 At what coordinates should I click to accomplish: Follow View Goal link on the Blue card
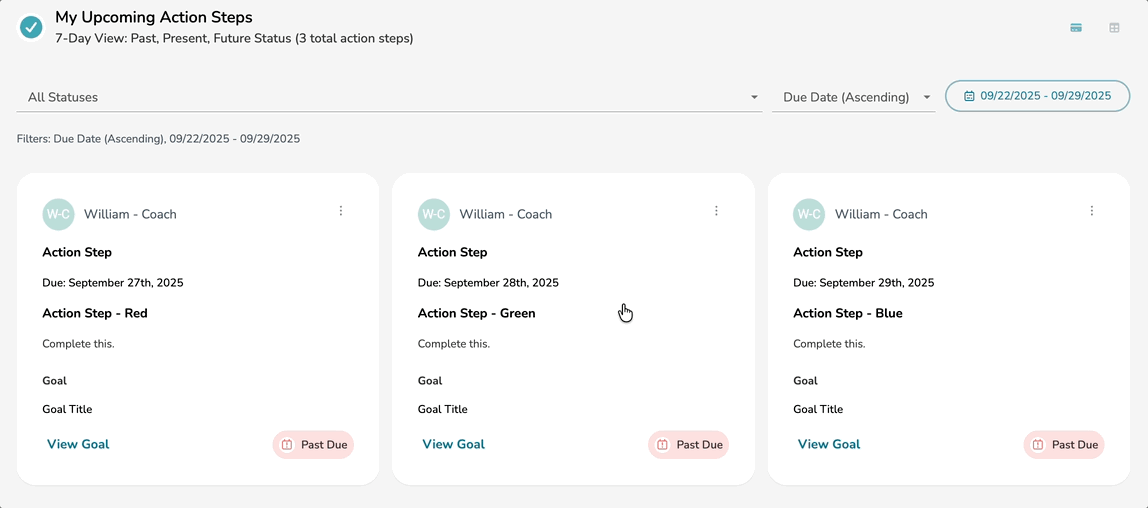[x=829, y=444]
